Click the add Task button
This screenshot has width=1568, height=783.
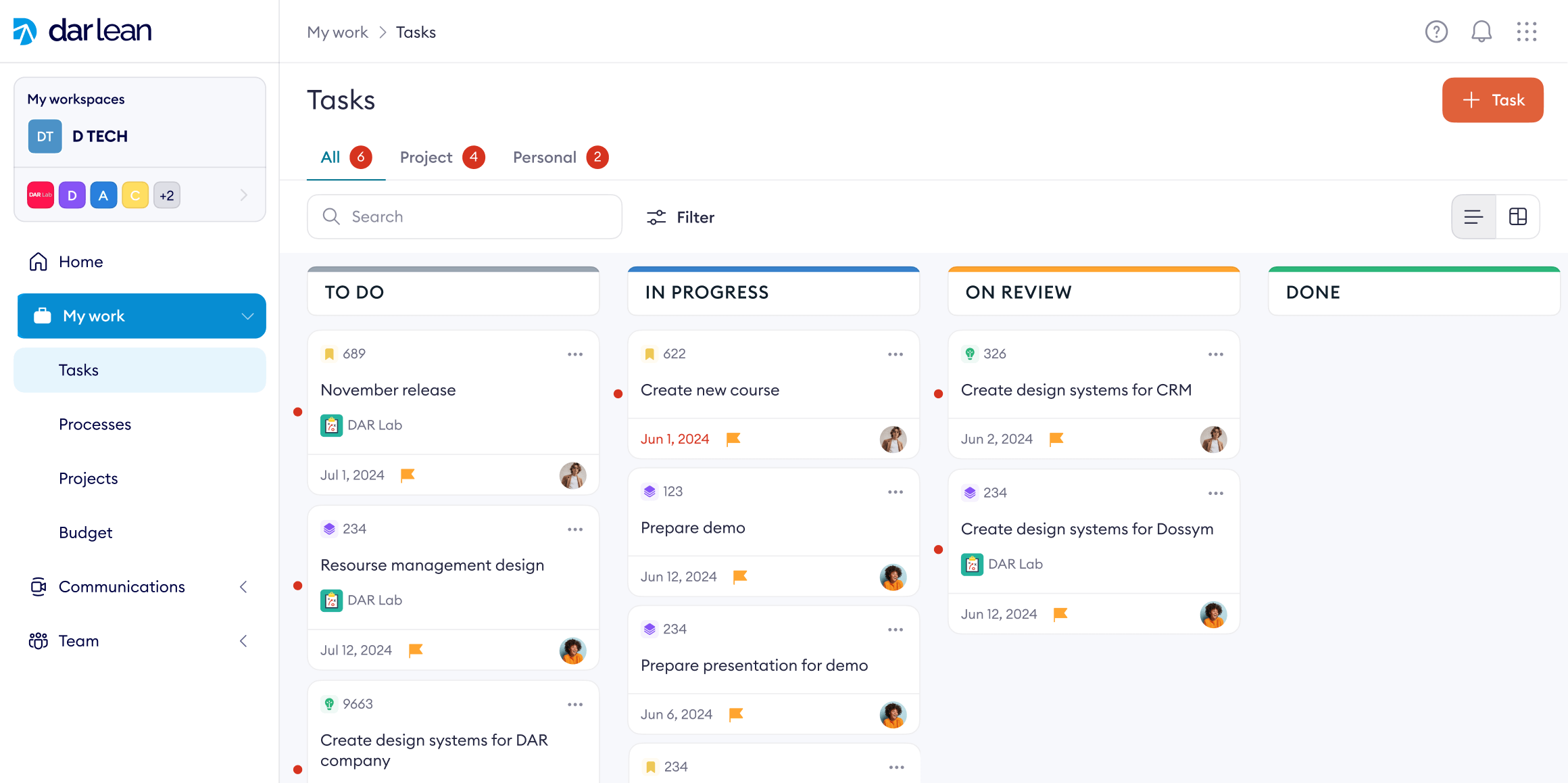click(1492, 100)
